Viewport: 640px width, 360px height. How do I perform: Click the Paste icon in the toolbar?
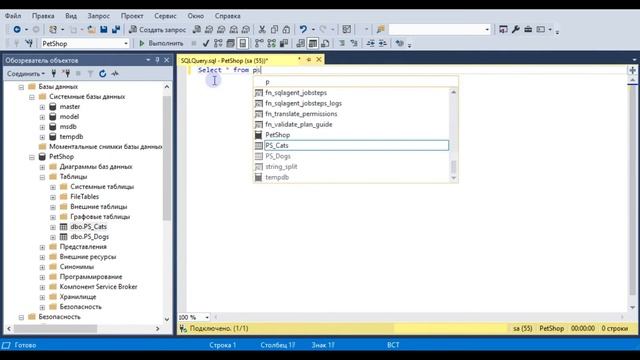(x=287, y=29)
